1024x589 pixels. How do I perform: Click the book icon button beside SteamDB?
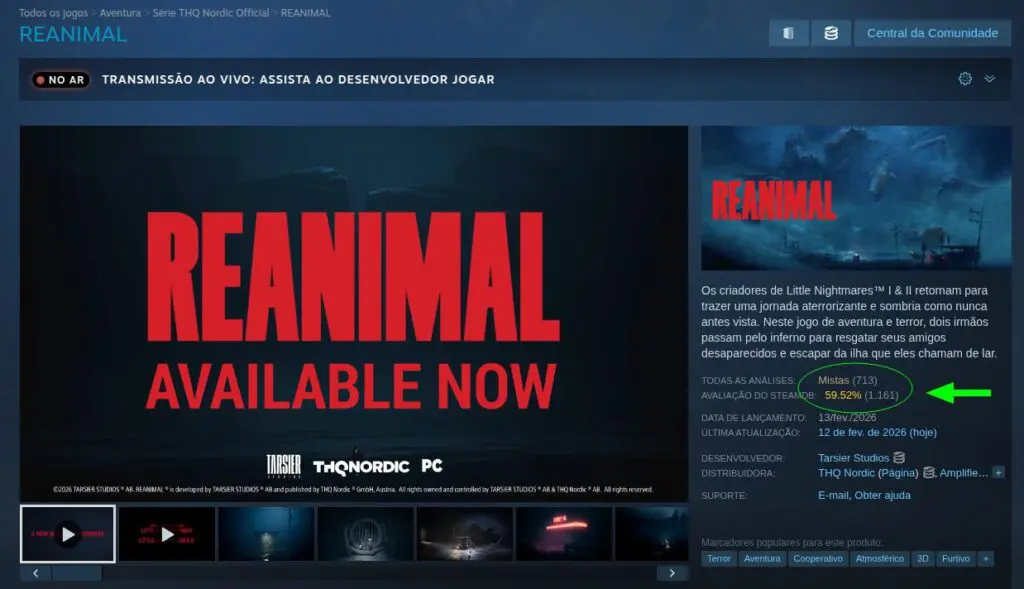pyautogui.click(x=788, y=33)
